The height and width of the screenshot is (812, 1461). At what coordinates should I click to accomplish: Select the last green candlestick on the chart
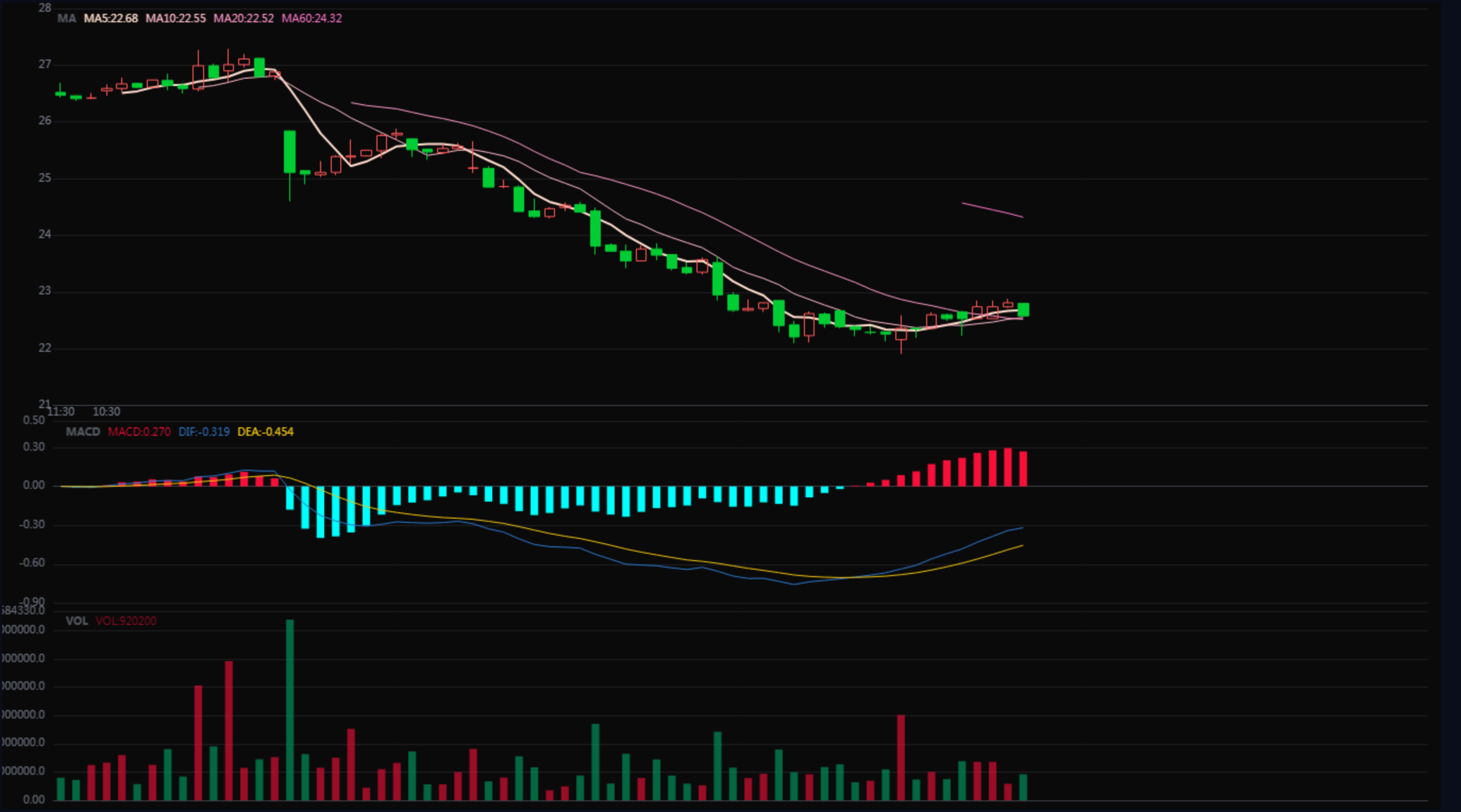1023,310
